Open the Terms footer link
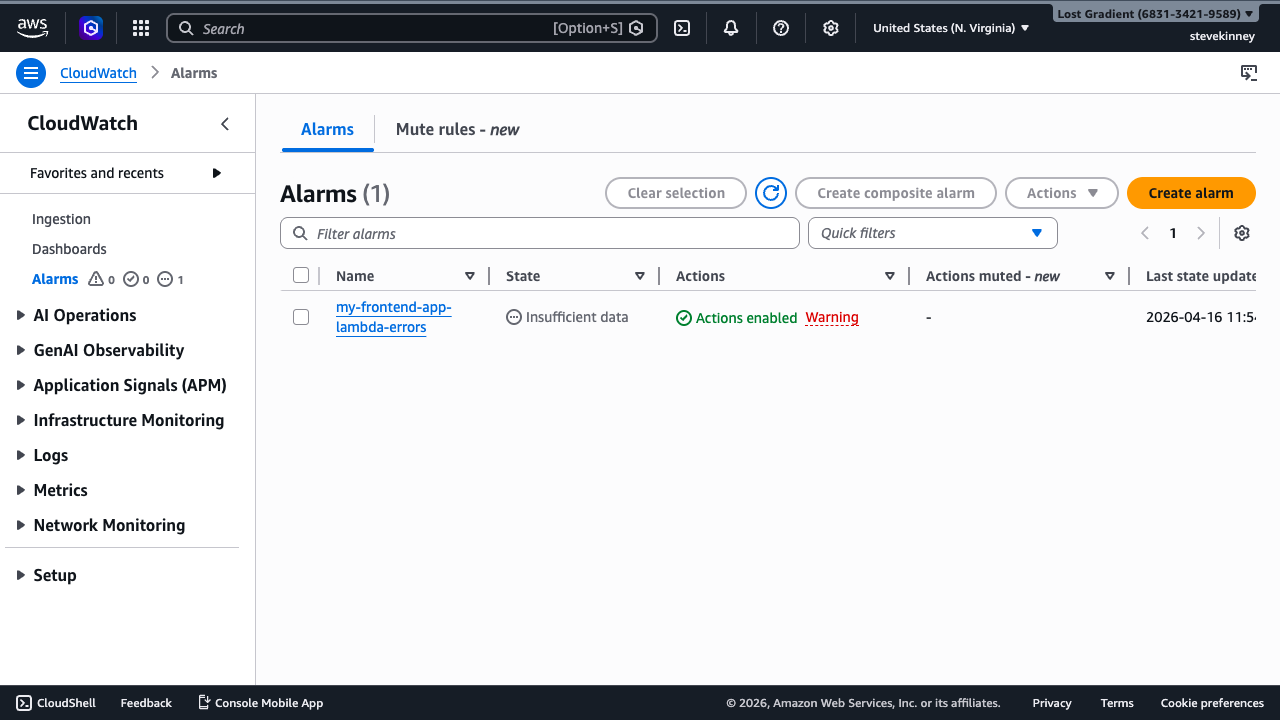 pos(1117,703)
